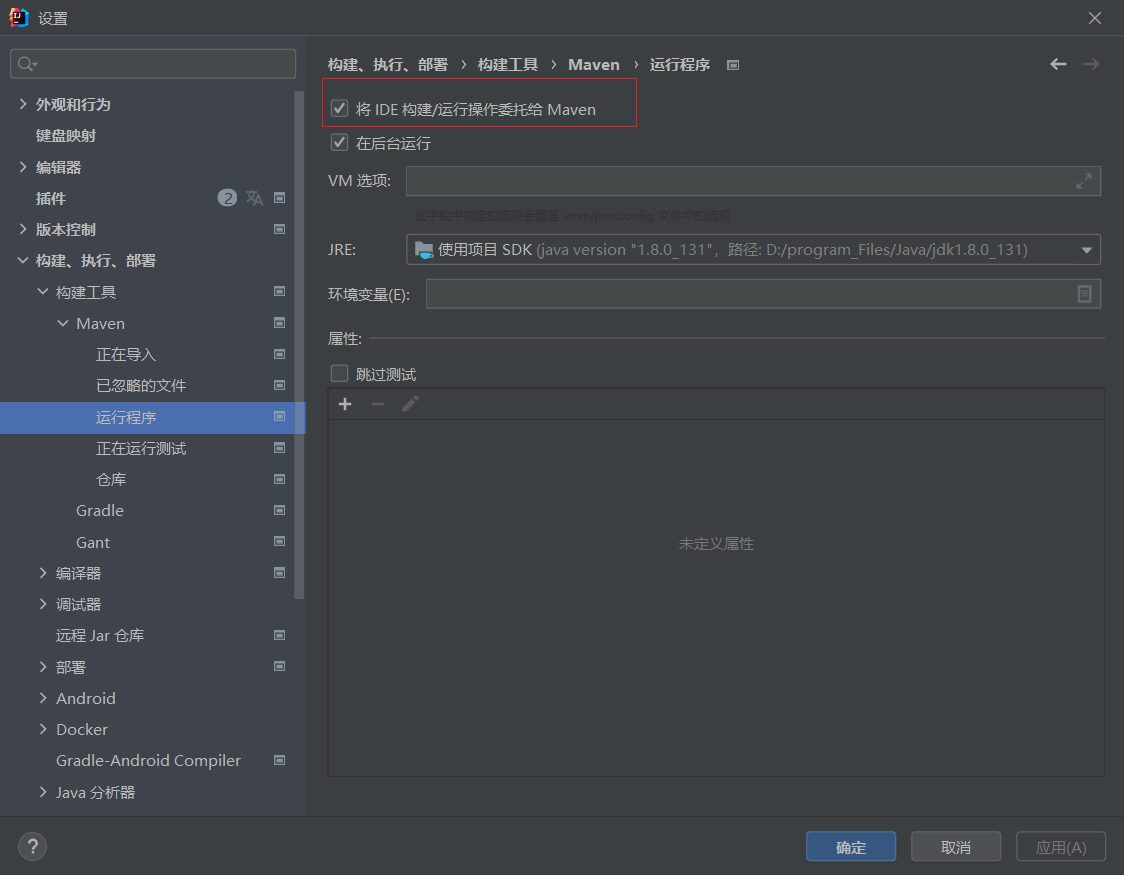Focus the settings search input field

pyautogui.click(x=153, y=64)
